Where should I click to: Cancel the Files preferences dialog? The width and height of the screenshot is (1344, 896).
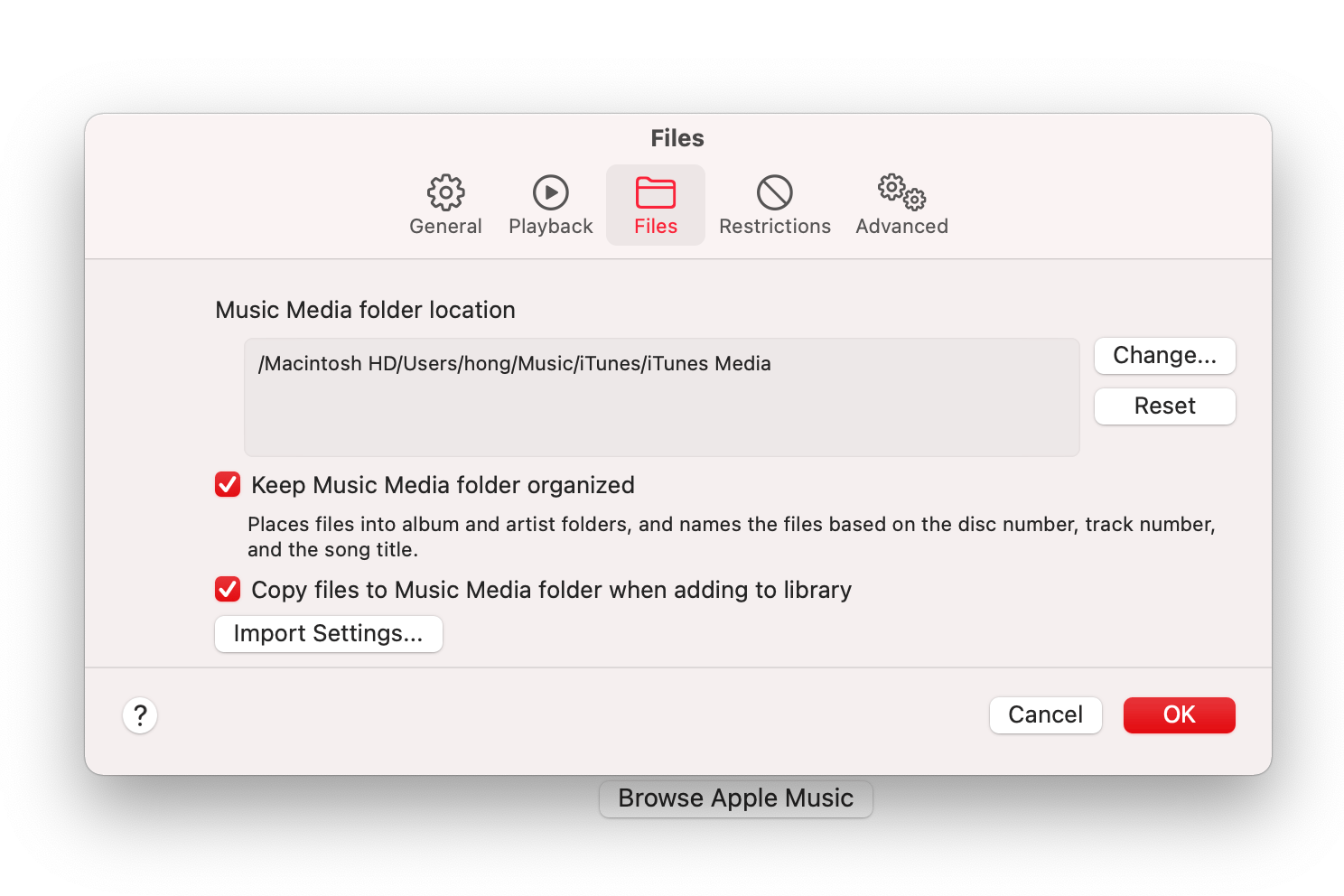pos(1045,714)
